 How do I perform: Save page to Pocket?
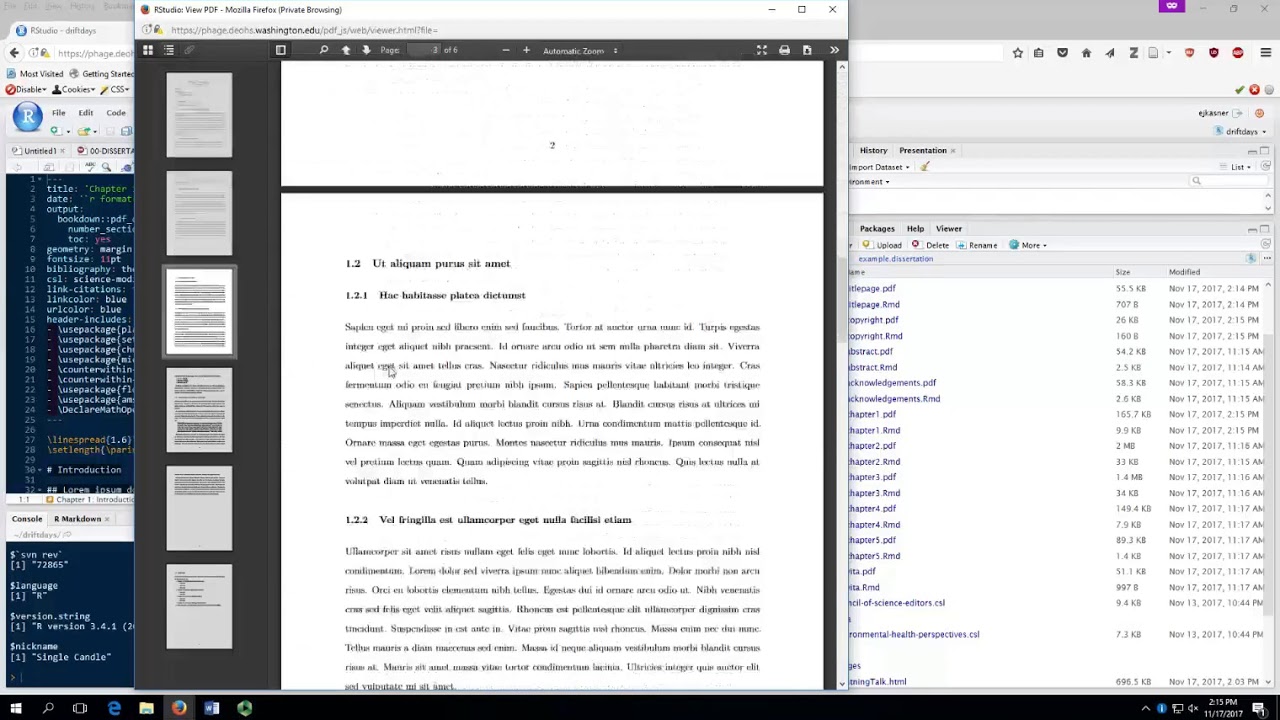[x=1062, y=53]
